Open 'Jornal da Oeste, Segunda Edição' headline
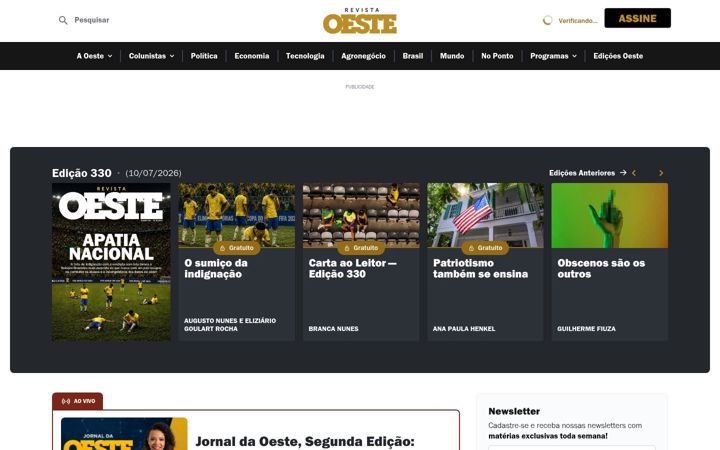The width and height of the screenshot is (720, 450). 305,442
